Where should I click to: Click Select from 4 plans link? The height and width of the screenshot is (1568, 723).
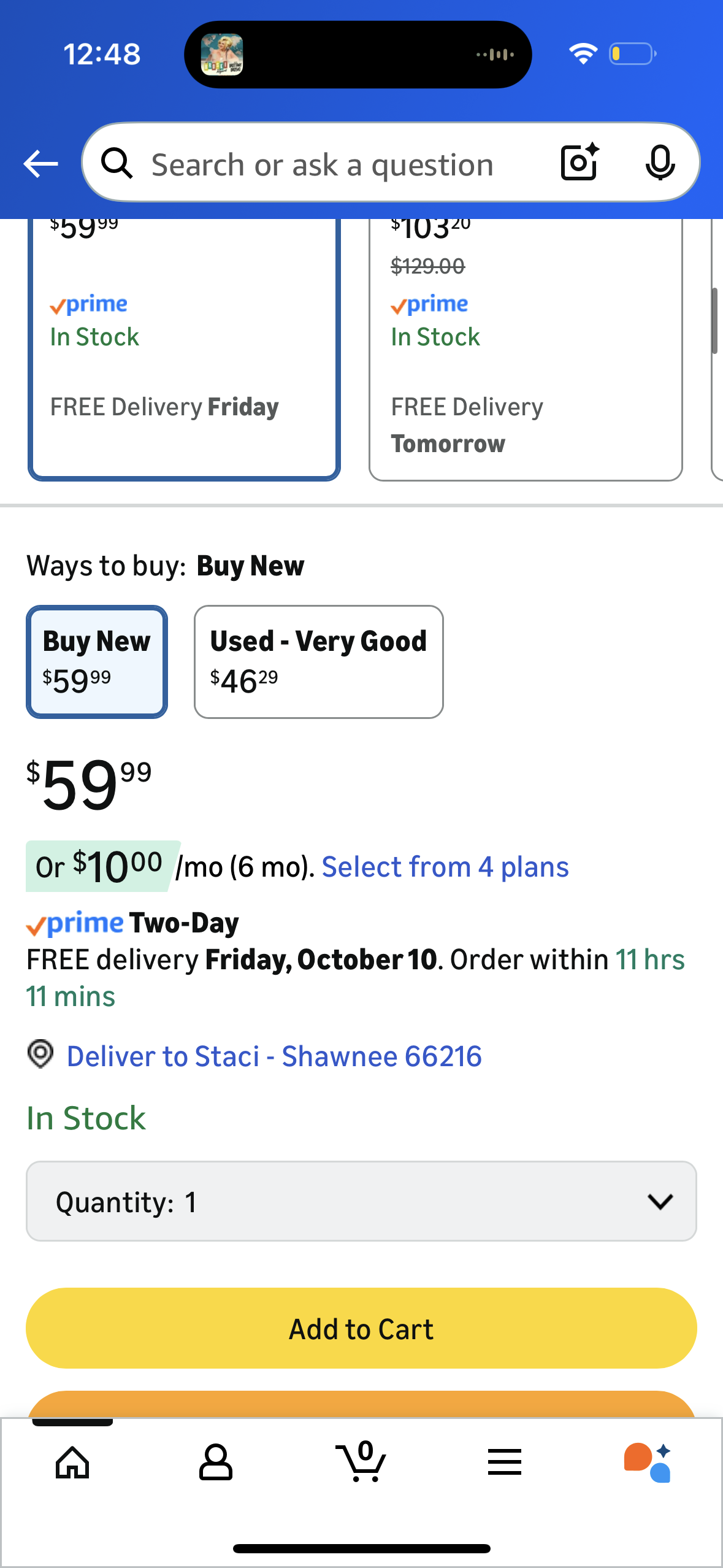(x=445, y=867)
